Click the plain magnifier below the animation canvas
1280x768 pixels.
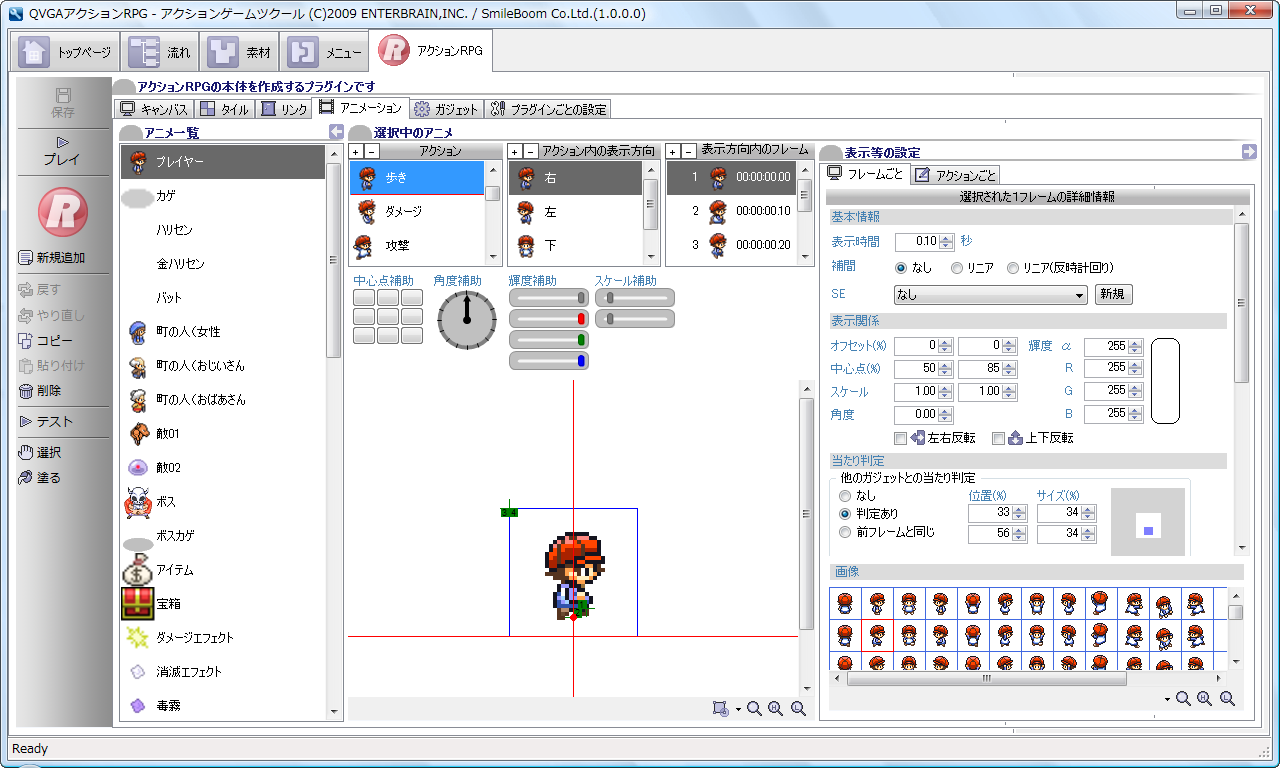(754, 708)
